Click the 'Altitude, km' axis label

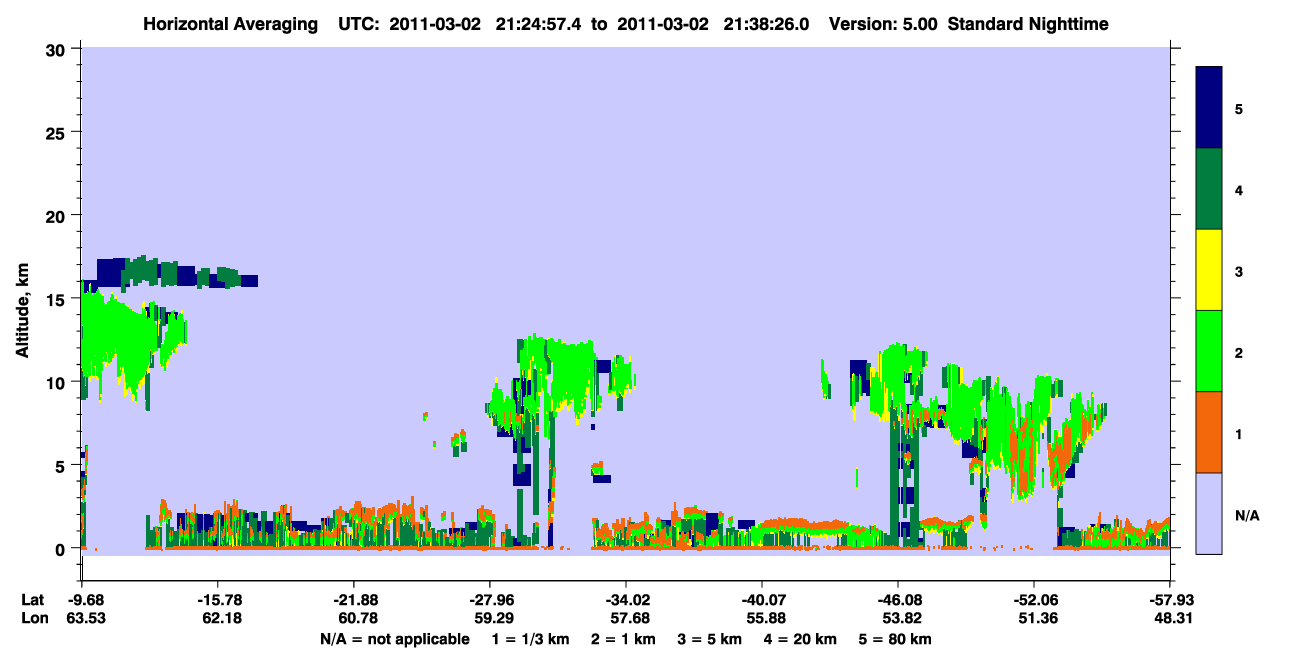coord(21,309)
